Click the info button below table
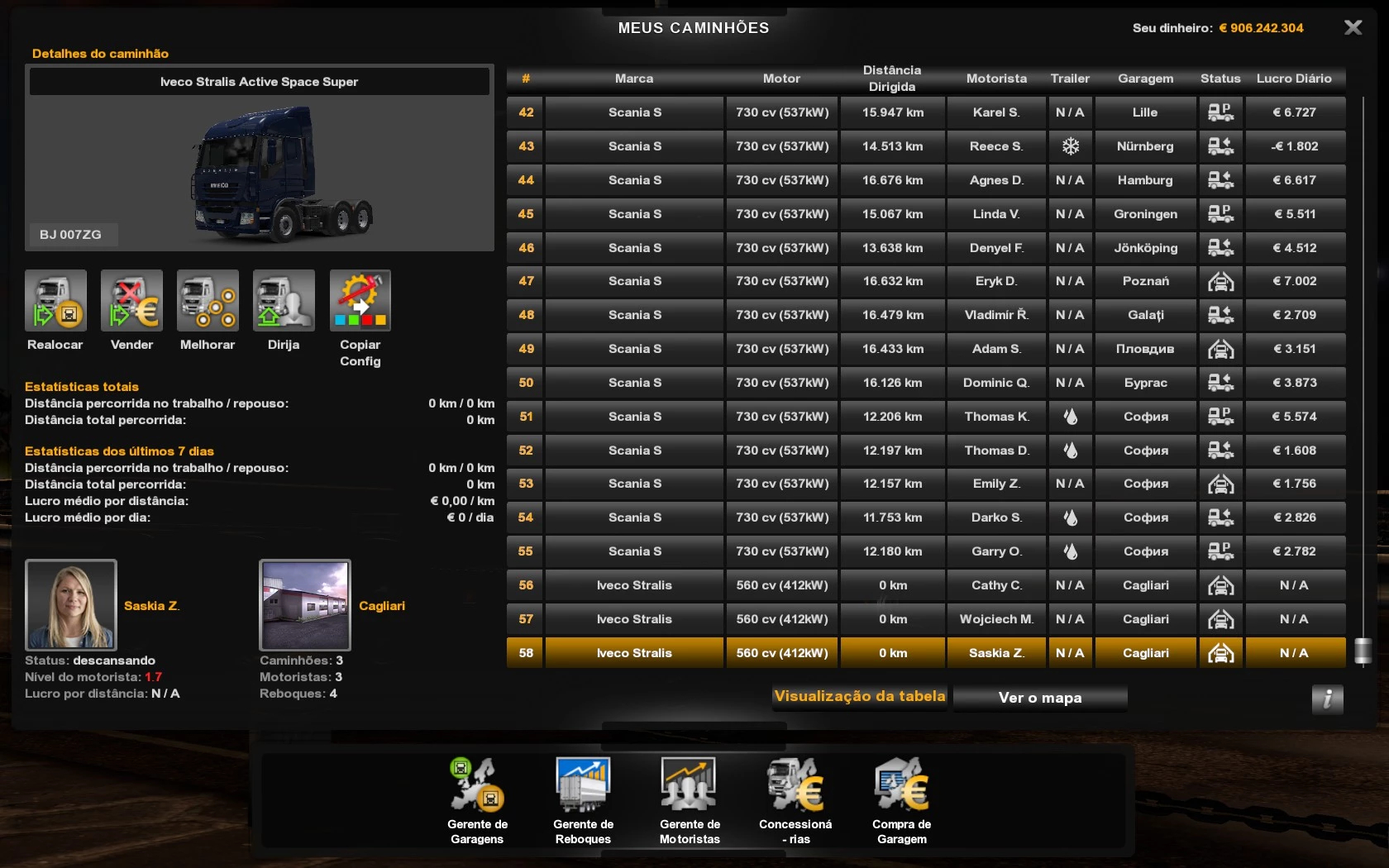This screenshot has height=868, width=1389. coord(1327,699)
